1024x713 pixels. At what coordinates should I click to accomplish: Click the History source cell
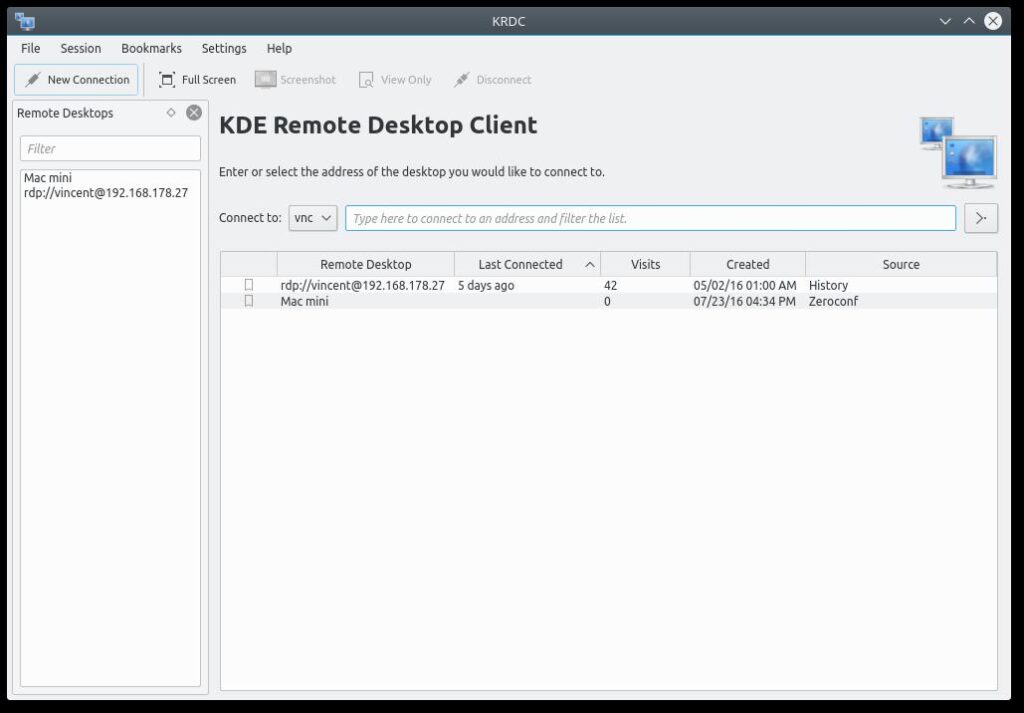[x=828, y=285]
